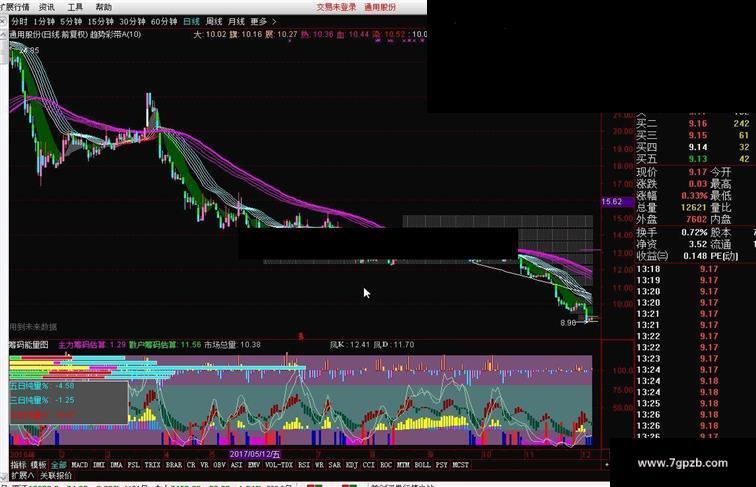The width and height of the screenshot is (756, 487).
Task: Click the 换手 0.72% value
Action: [x=694, y=232]
